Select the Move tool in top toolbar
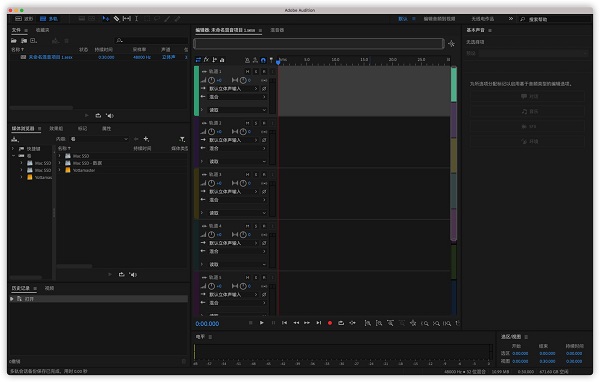This screenshot has width=600, height=382. coord(106,19)
